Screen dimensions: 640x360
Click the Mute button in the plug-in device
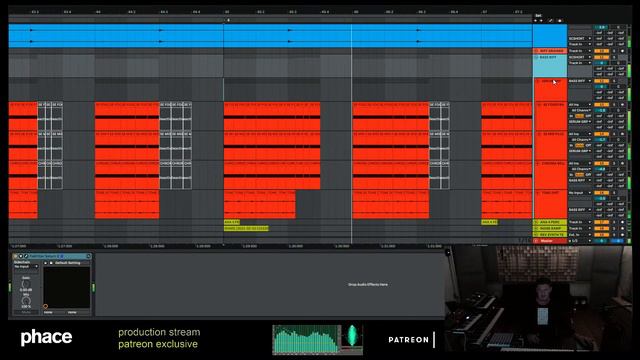click(26, 312)
